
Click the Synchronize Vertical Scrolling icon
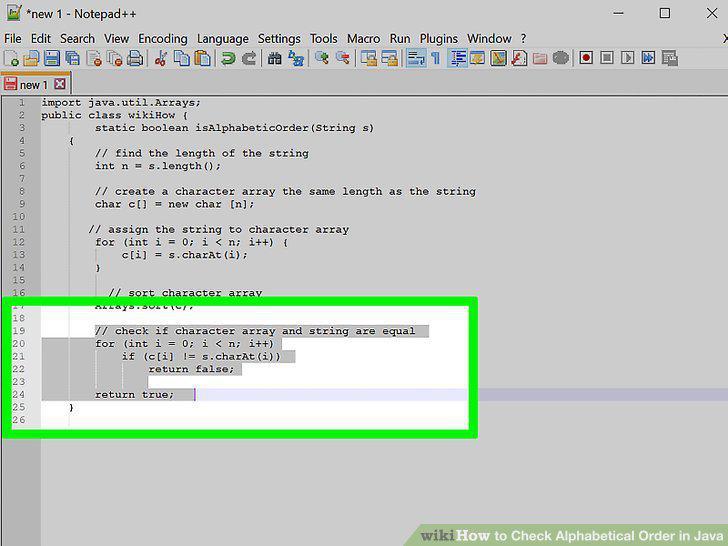click(x=369, y=58)
